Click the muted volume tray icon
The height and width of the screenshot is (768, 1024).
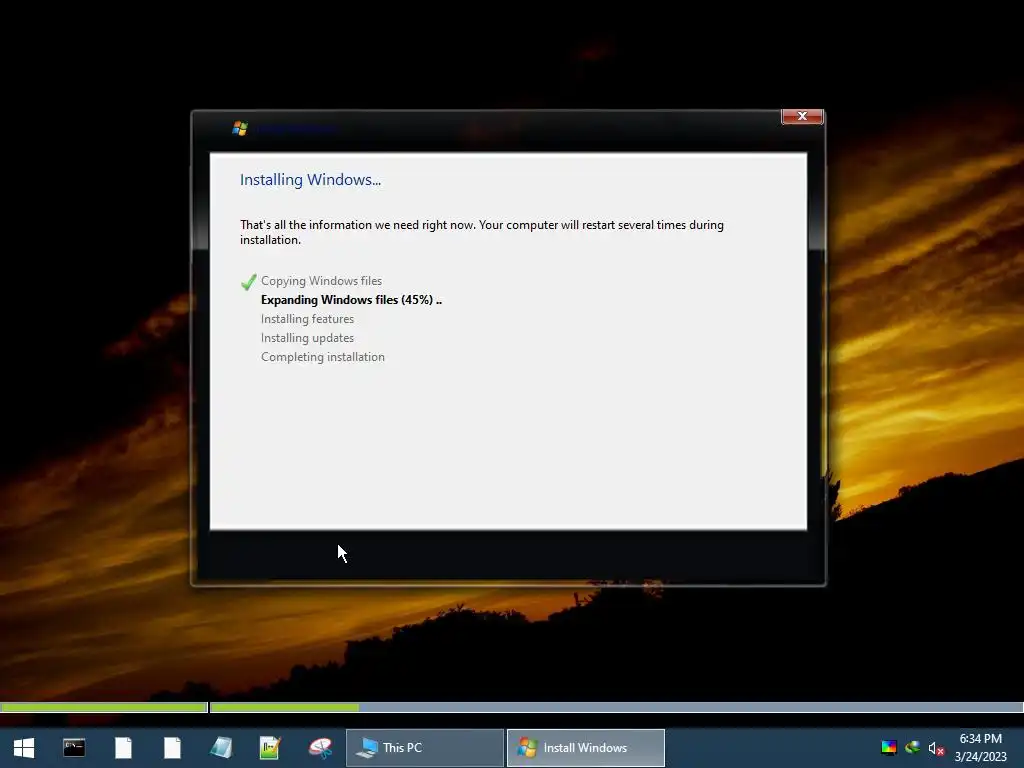(x=936, y=748)
